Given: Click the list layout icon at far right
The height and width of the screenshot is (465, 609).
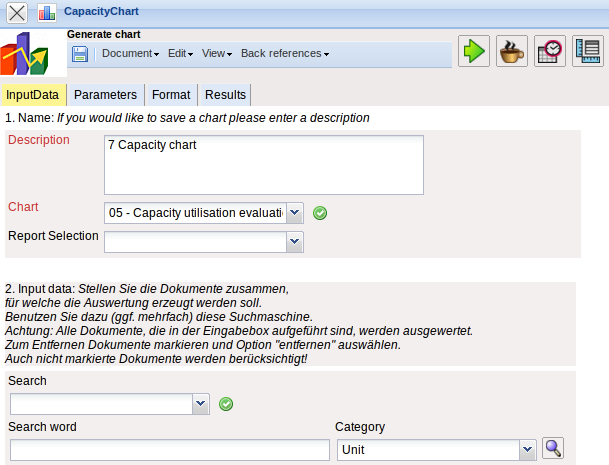Looking at the screenshot, I should 588,51.
